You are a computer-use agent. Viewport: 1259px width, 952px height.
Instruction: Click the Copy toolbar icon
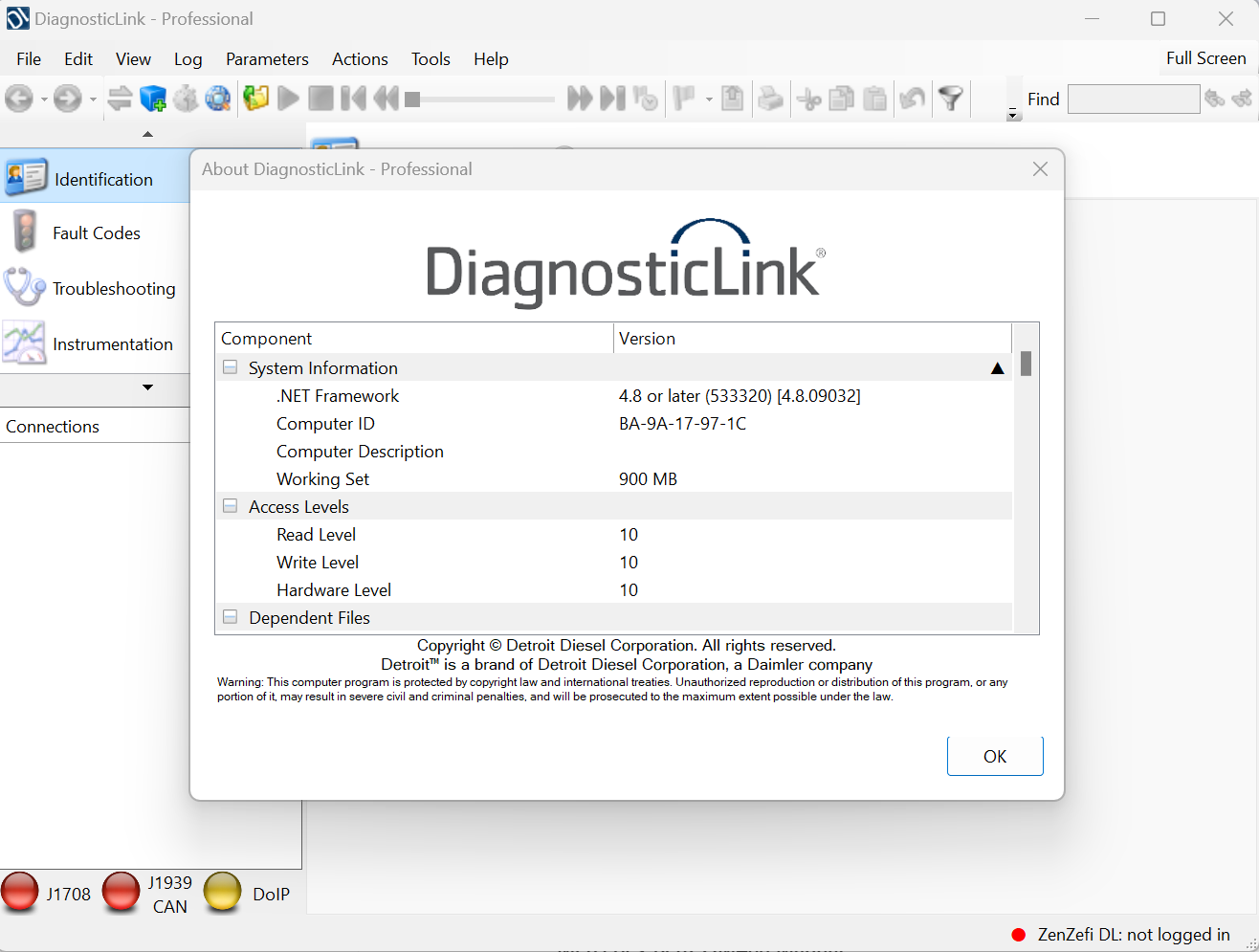[x=842, y=98]
